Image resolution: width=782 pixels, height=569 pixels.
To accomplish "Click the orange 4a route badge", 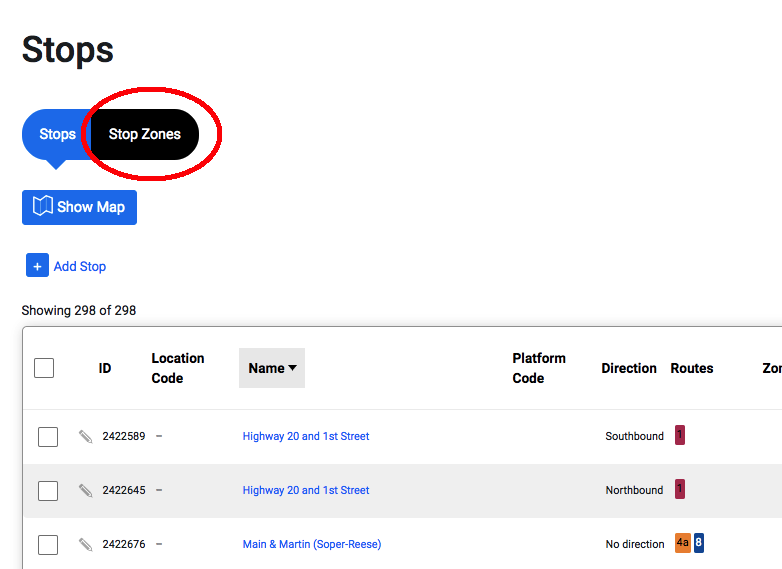I will (683, 543).
